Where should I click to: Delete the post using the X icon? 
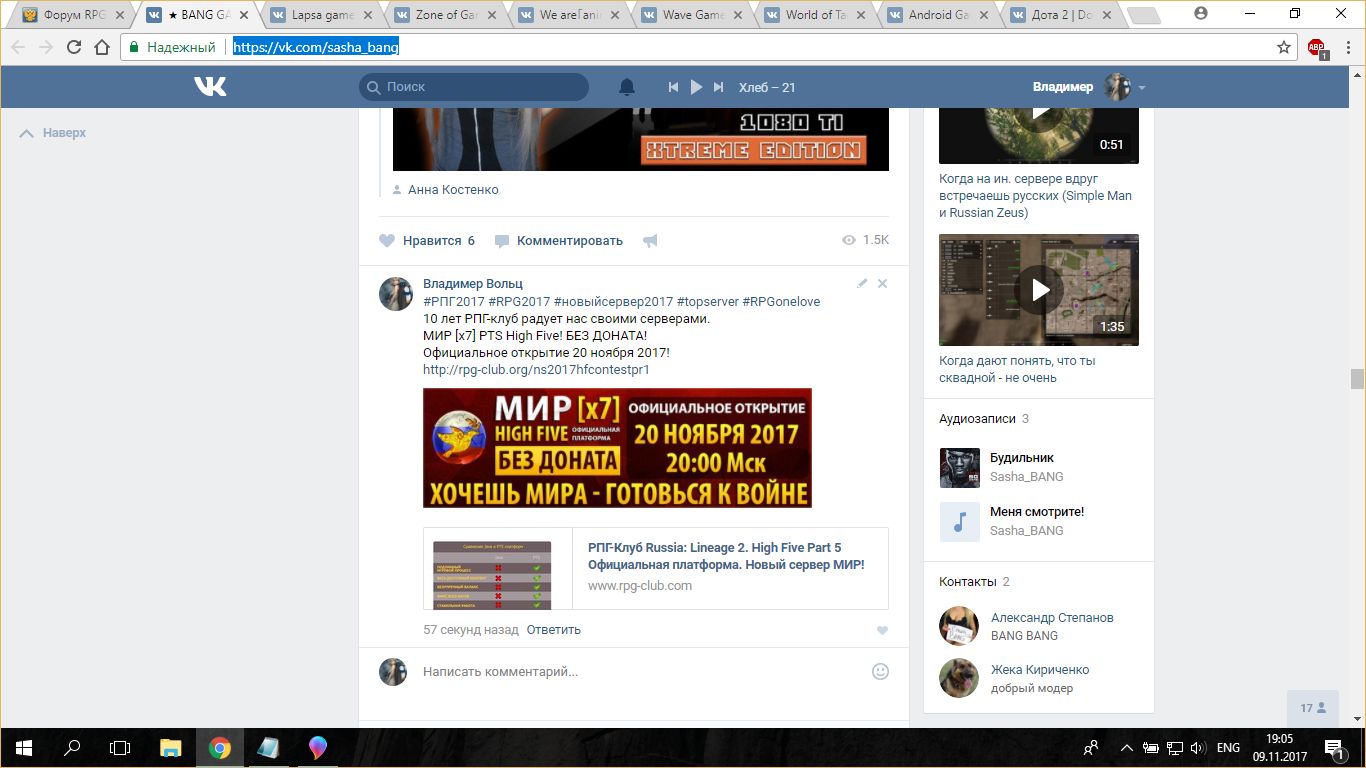pyautogui.click(x=882, y=284)
